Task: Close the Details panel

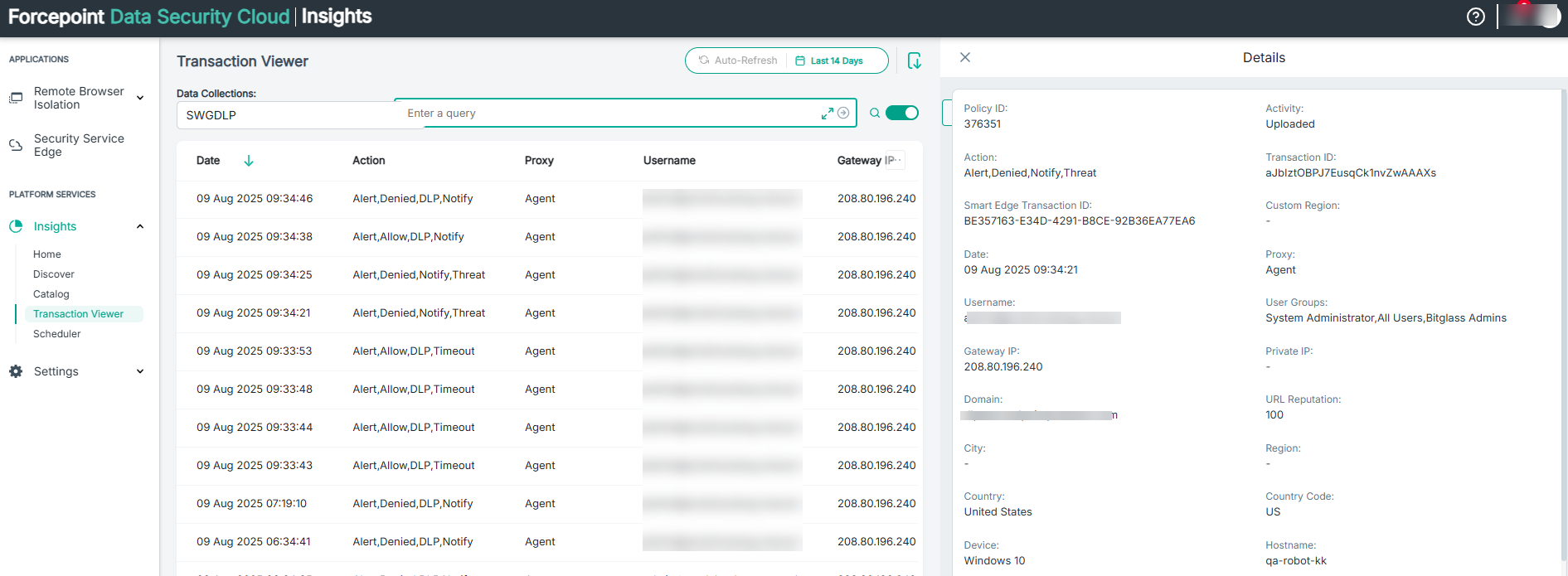Action: (964, 57)
